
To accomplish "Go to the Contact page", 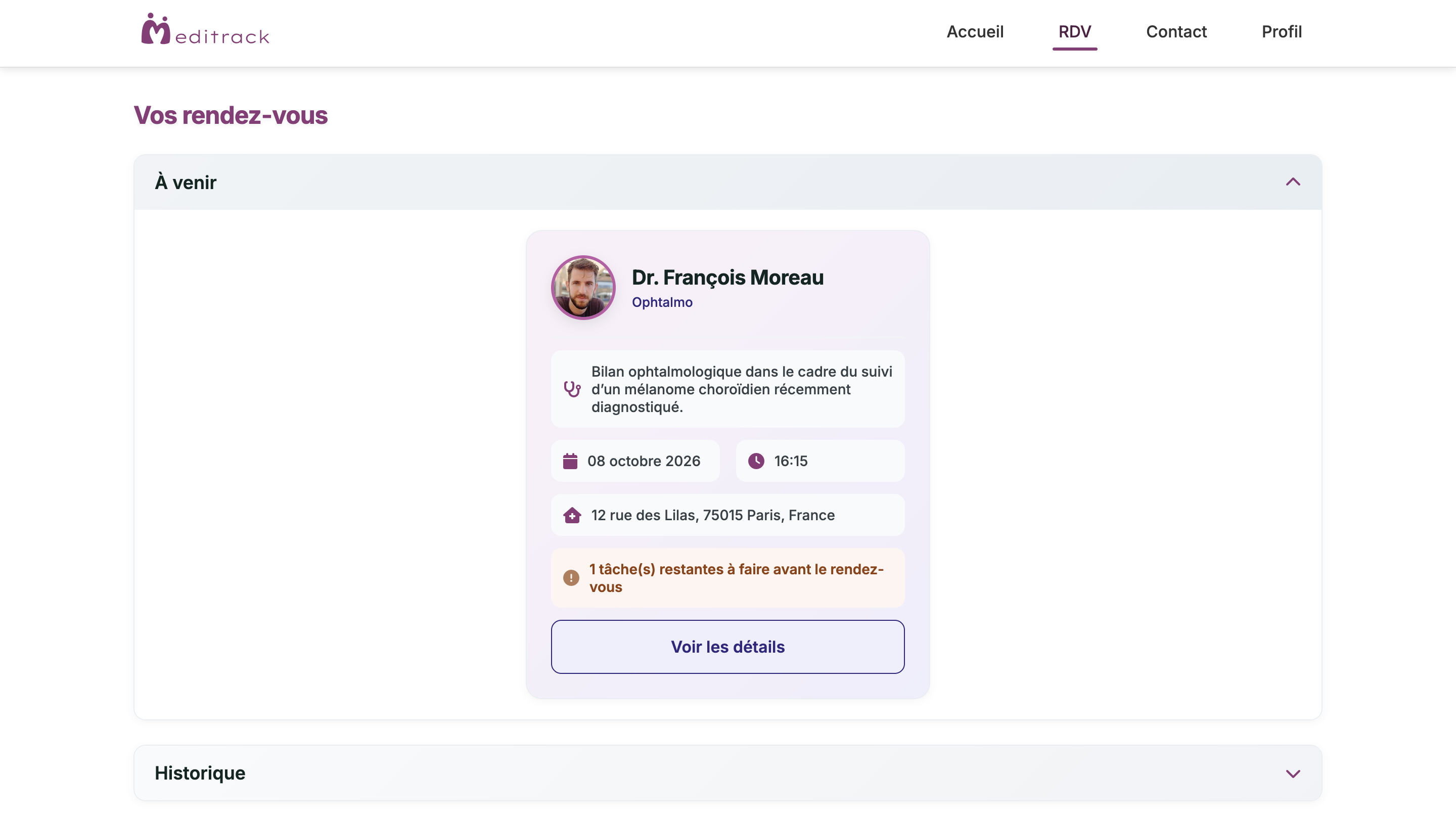I will (x=1176, y=32).
